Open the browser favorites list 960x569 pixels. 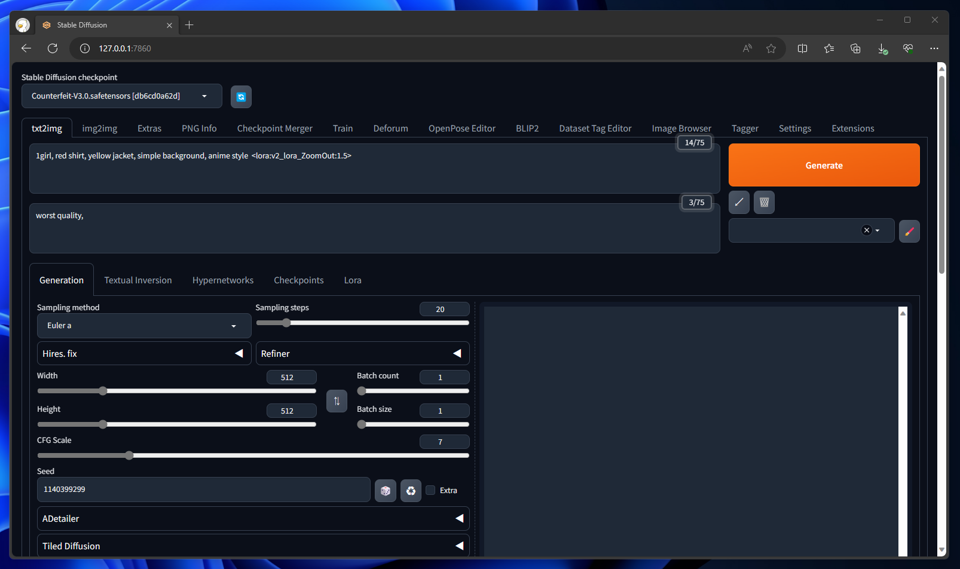(829, 48)
